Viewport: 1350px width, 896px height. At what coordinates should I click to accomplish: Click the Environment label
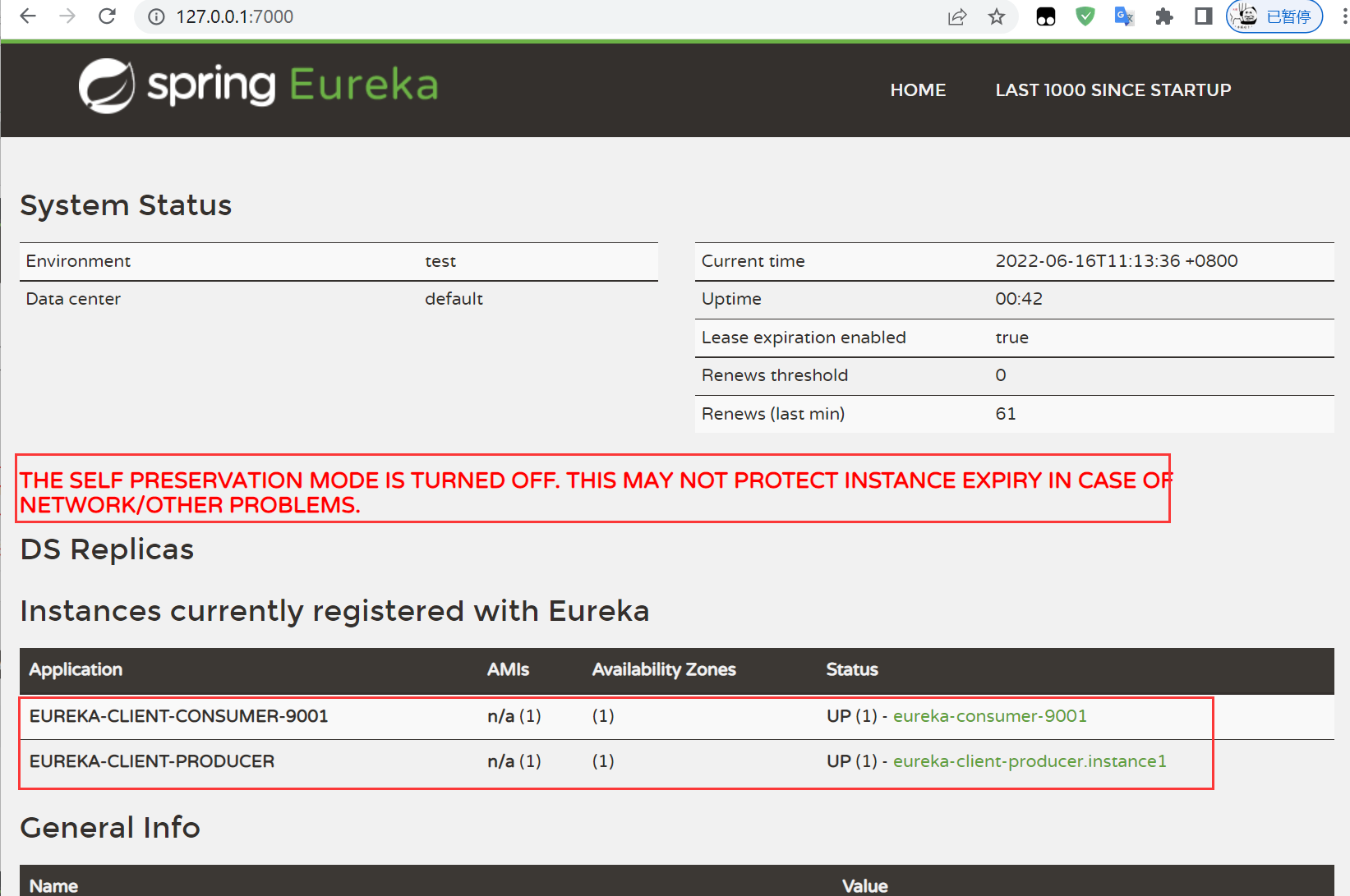[78, 261]
